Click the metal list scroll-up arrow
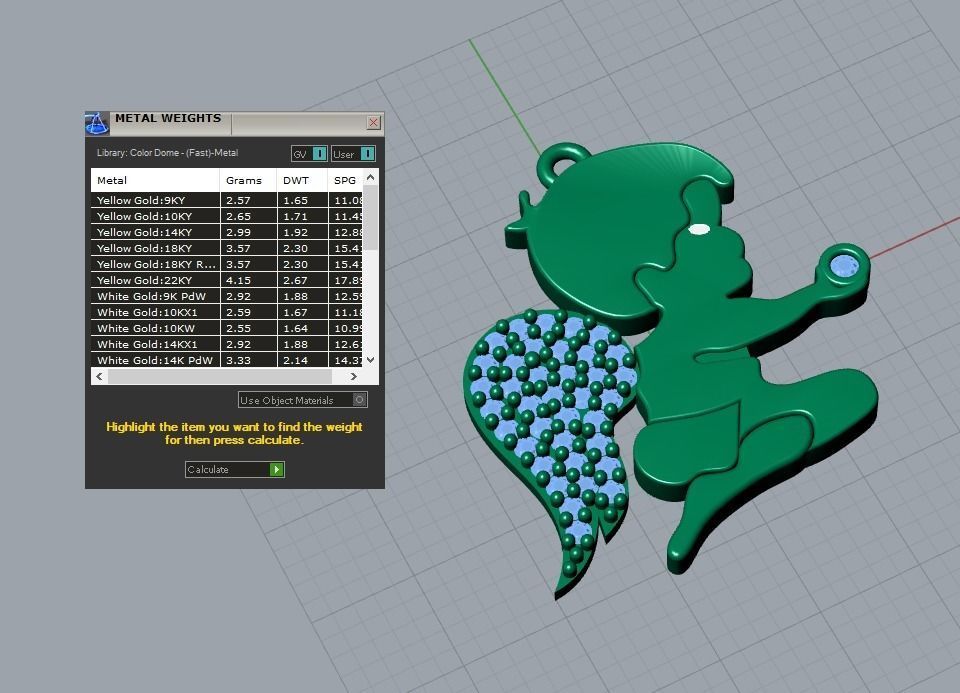The width and height of the screenshot is (960, 693). tap(370, 177)
